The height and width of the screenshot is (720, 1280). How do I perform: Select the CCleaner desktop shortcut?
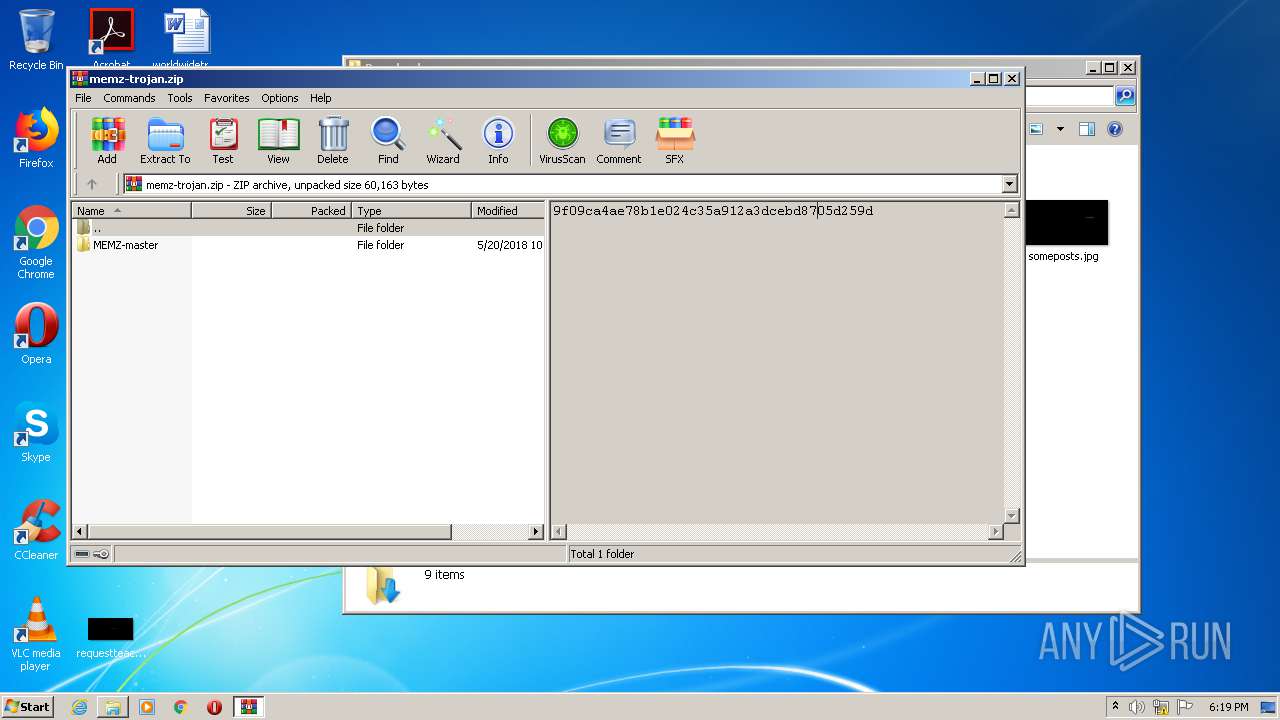[x=36, y=530]
